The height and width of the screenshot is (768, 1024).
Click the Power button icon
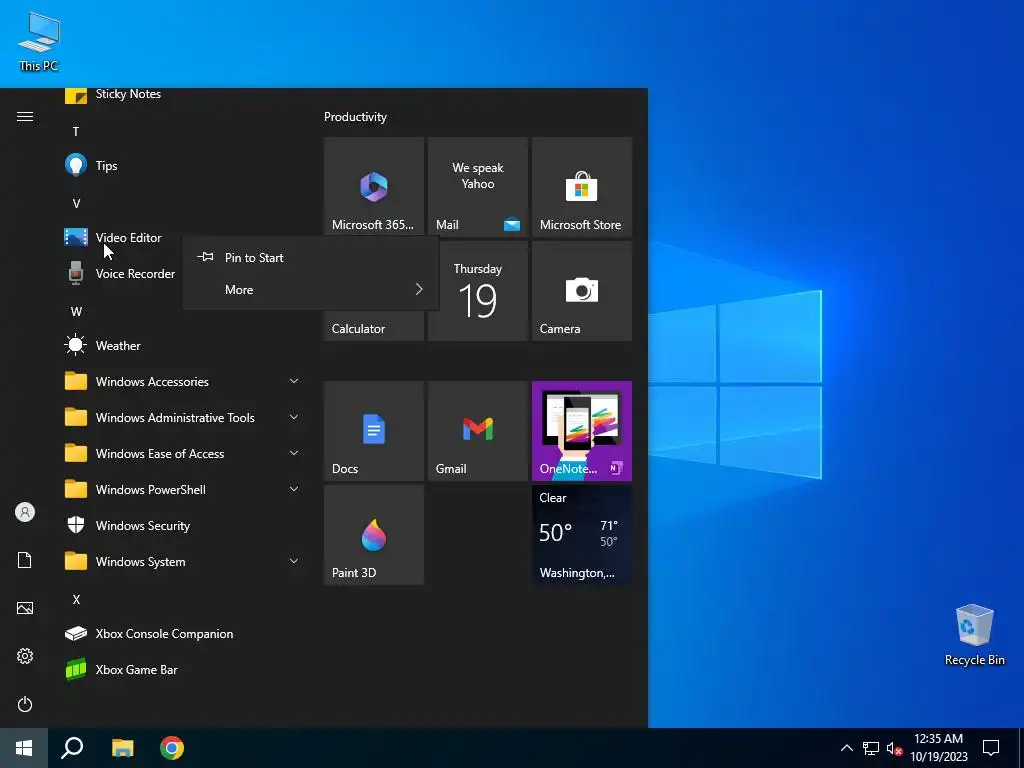pos(25,704)
